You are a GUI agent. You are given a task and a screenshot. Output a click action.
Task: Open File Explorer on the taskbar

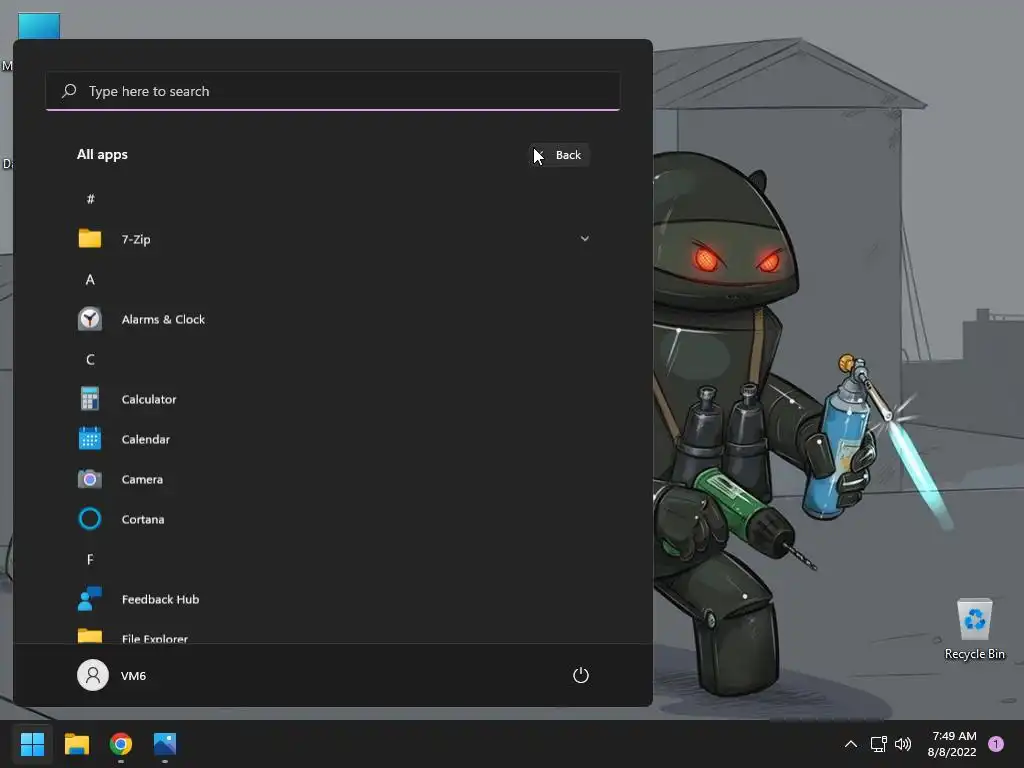(x=76, y=744)
